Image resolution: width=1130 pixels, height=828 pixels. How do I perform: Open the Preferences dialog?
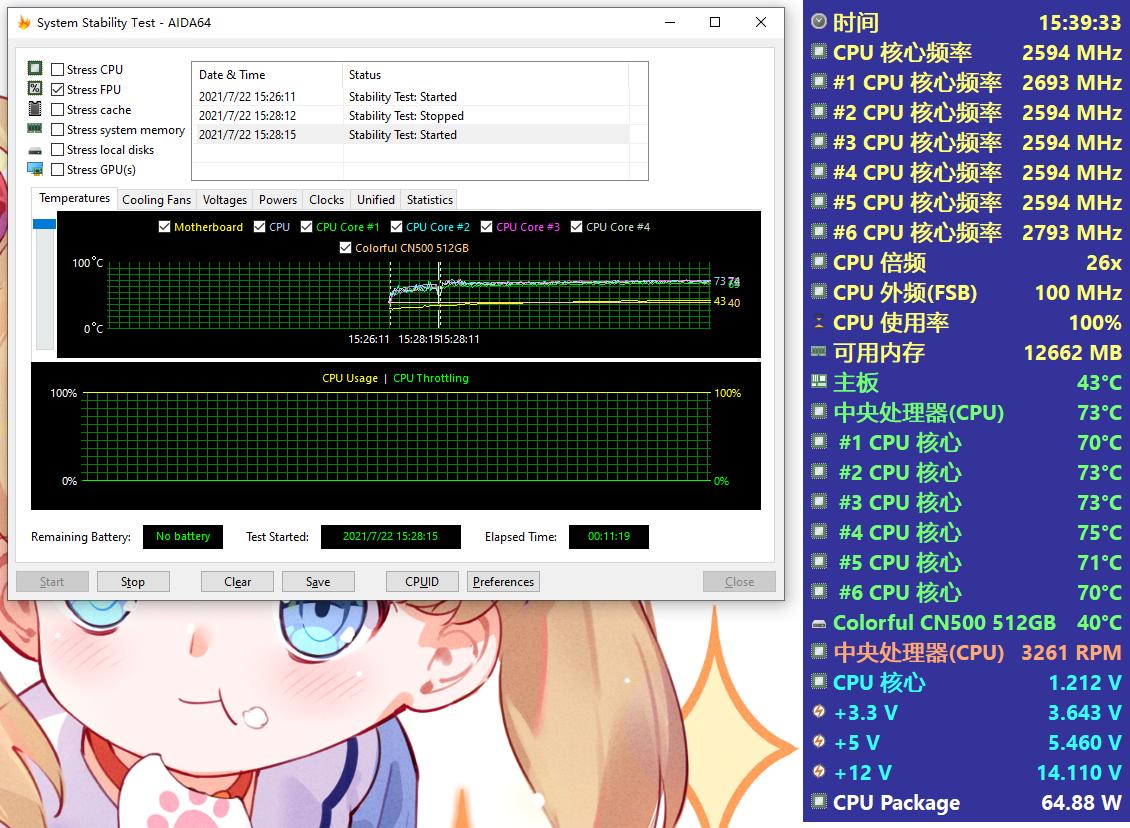(x=503, y=582)
